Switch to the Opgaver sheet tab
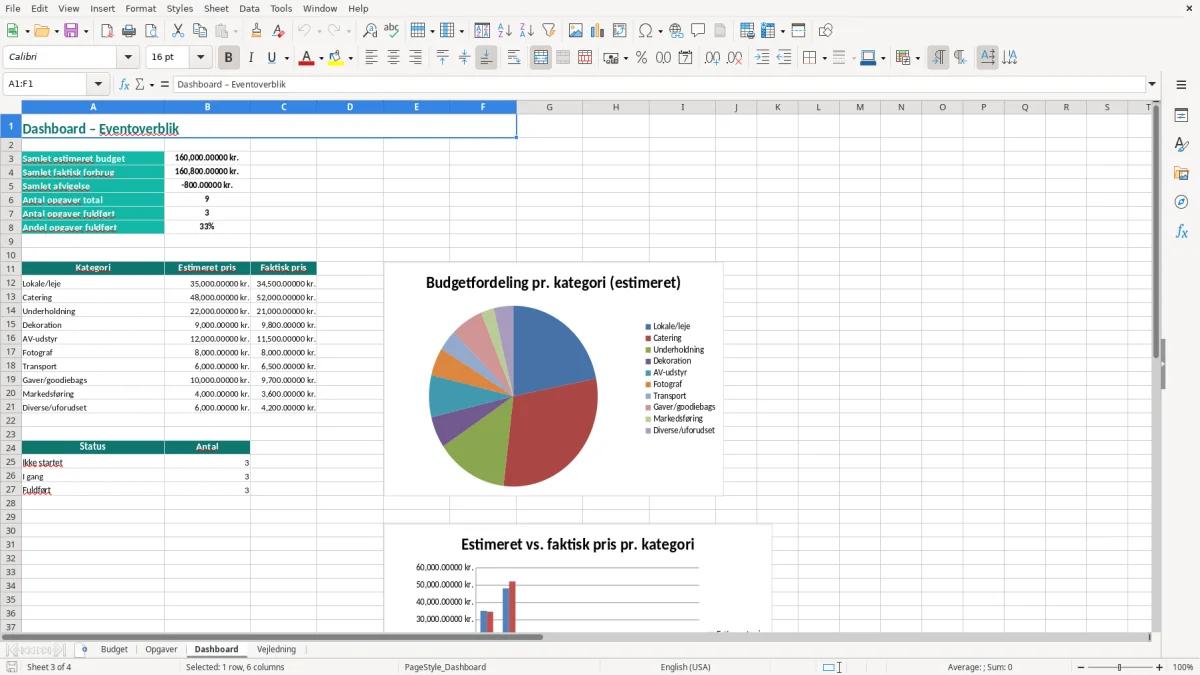This screenshot has height=675, width=1200. [161, 649]
